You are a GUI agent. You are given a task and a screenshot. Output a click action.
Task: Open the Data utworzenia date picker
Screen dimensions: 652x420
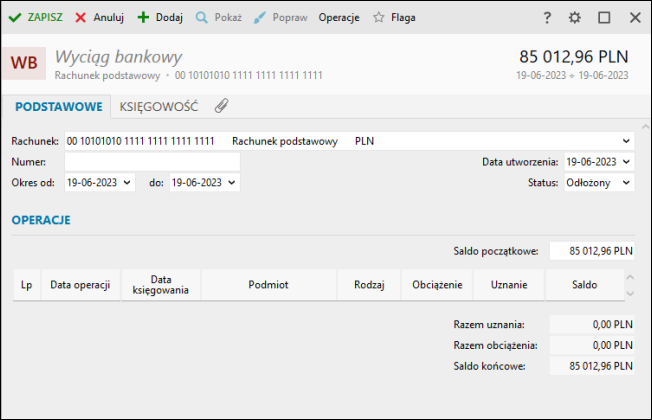click(626, 162)
